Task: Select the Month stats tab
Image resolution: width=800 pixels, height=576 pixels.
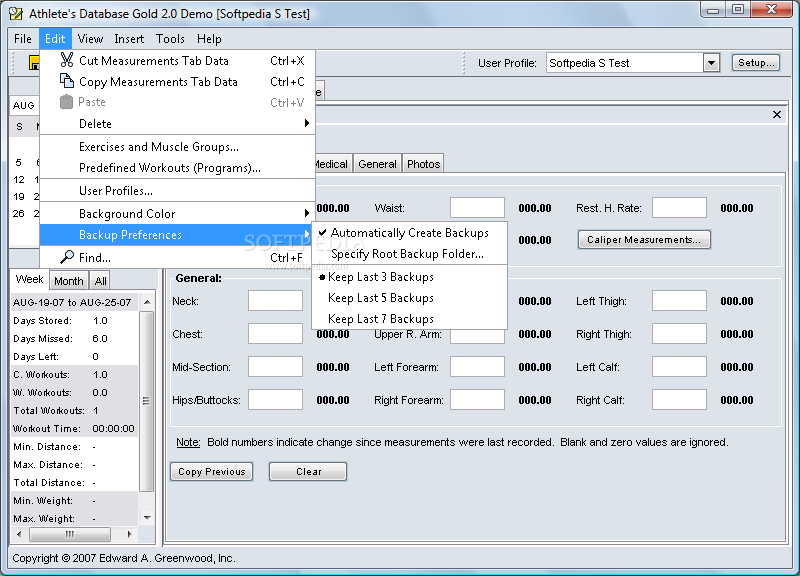Action: [68, 281]
